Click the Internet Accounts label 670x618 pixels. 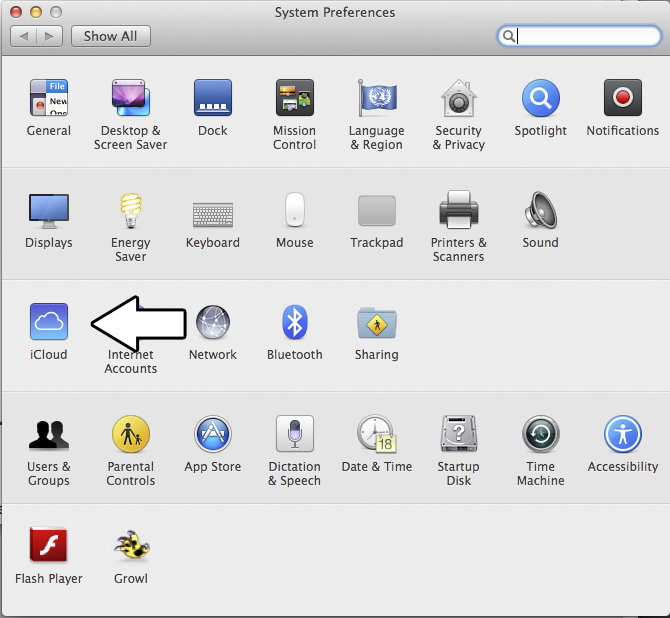tap(131, 361)
